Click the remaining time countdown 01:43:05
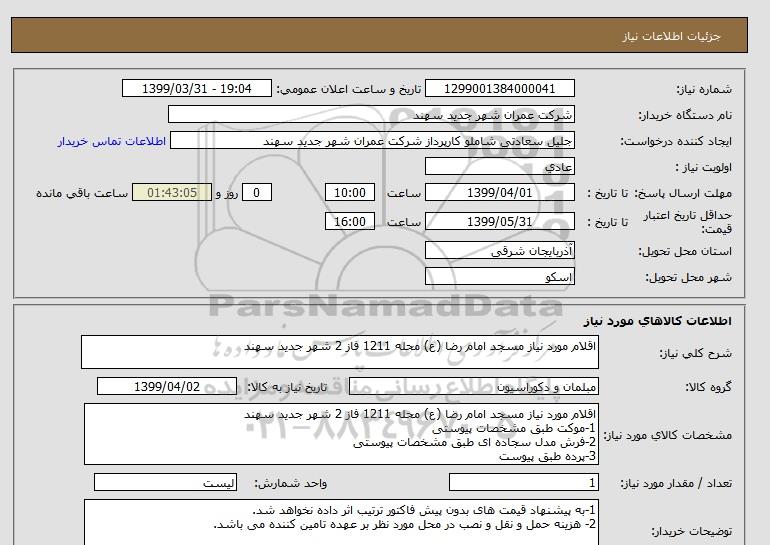The width and height of the screenshot is (770, 545). [172, 192]
